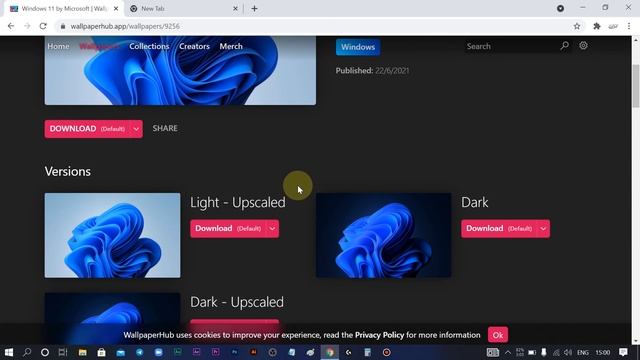This screenshot has height=360, width=640.
Task: Open Zoom from taskbar
Action: click(x=158, y=352)
